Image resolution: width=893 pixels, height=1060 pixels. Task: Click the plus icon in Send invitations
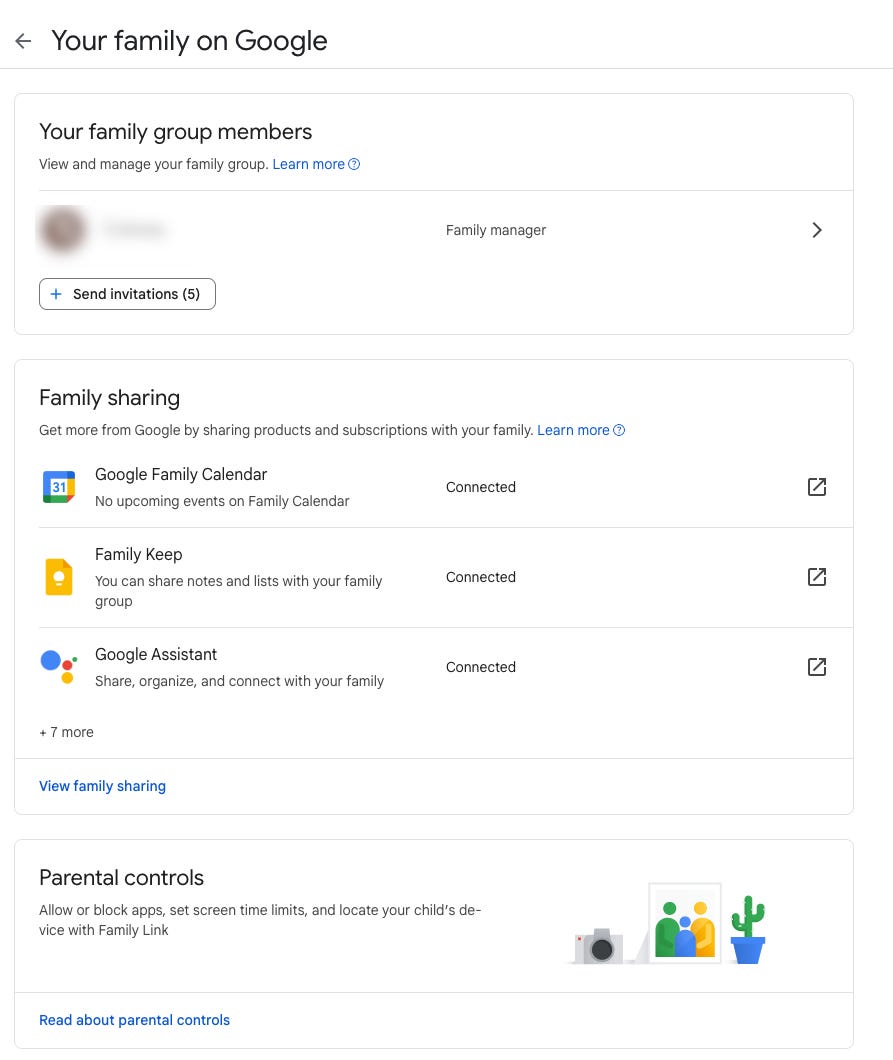[56, 294]
